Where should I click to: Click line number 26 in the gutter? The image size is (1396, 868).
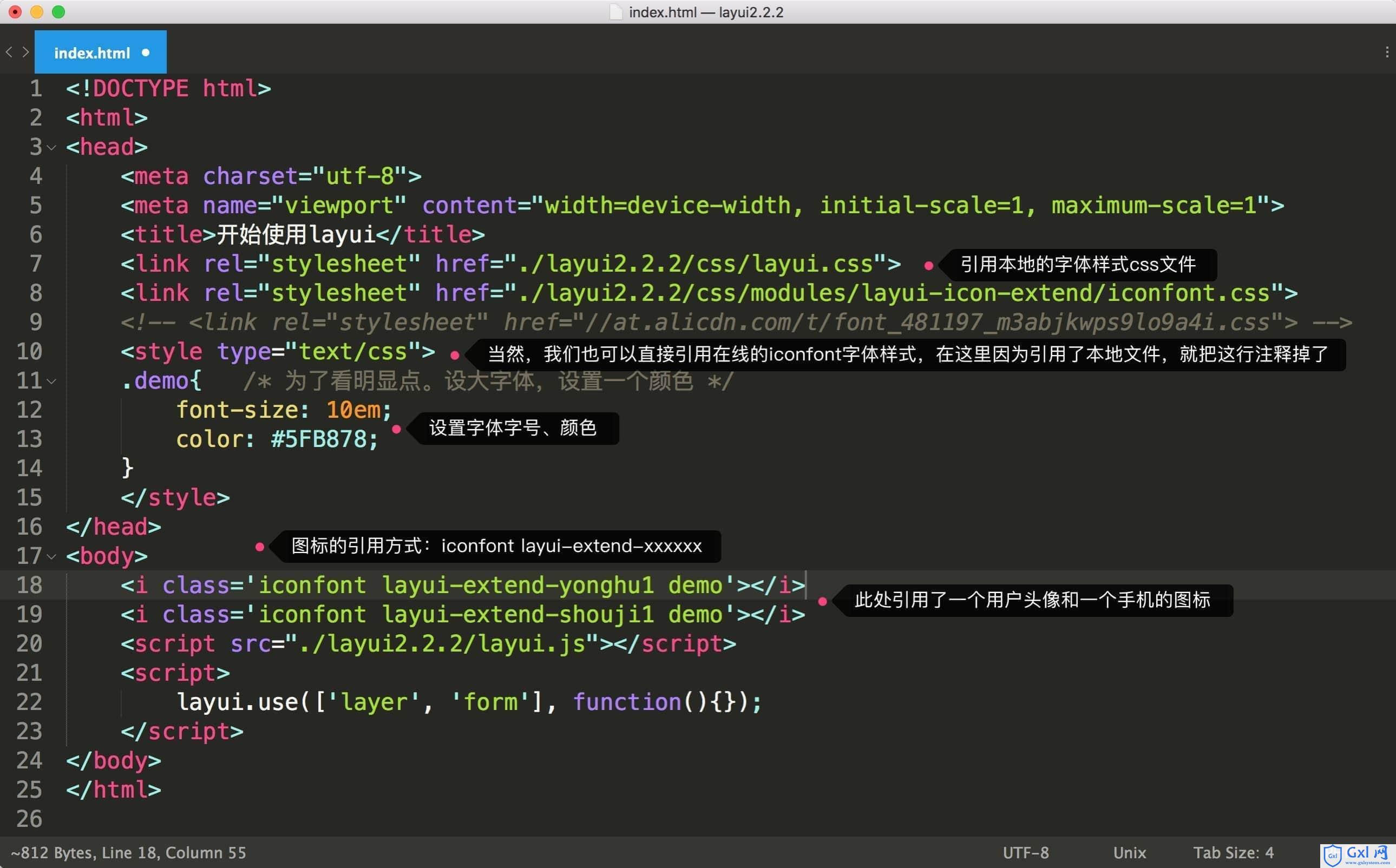tap(29, 819)
